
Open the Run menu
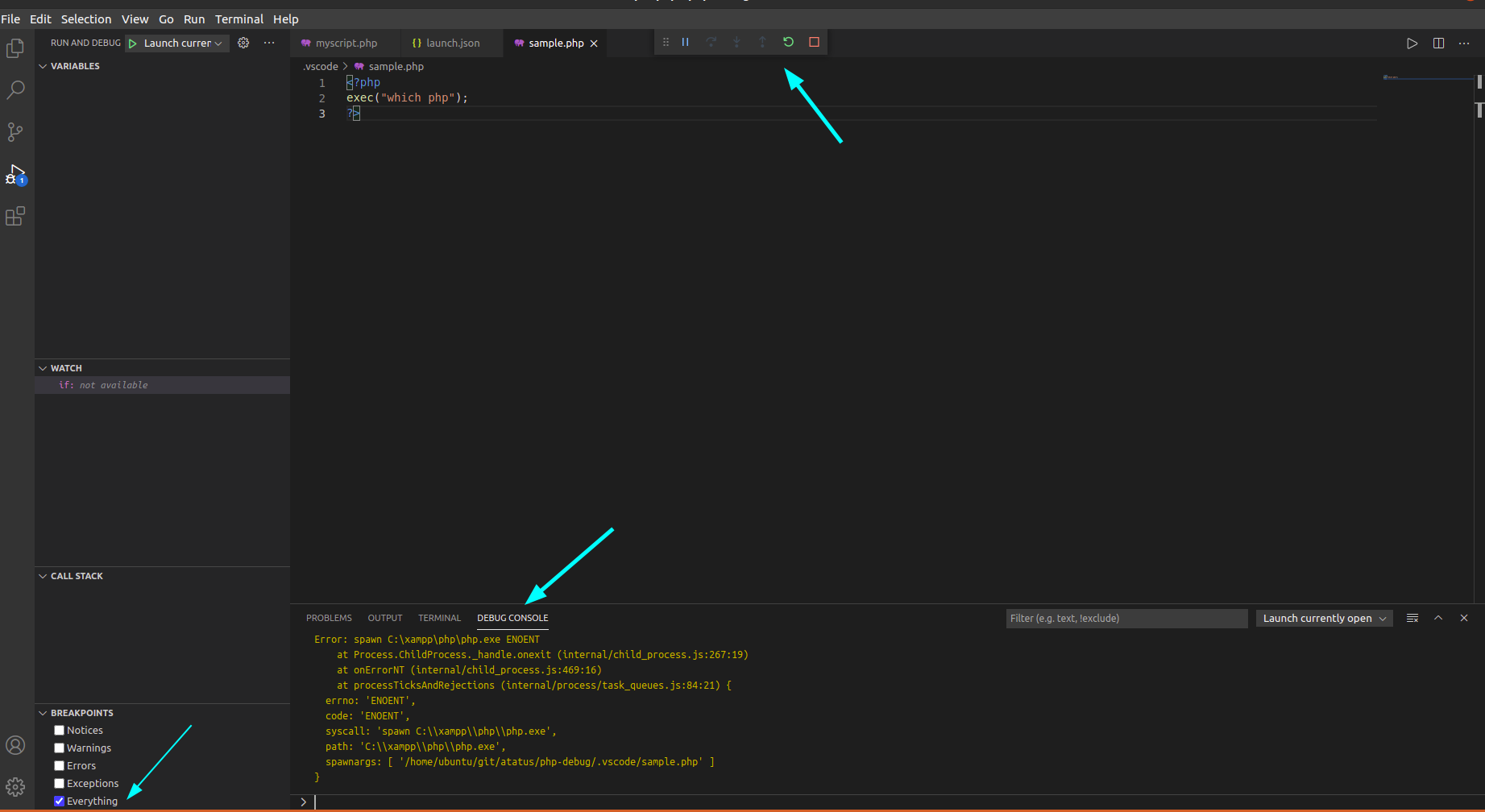(194, 19)
